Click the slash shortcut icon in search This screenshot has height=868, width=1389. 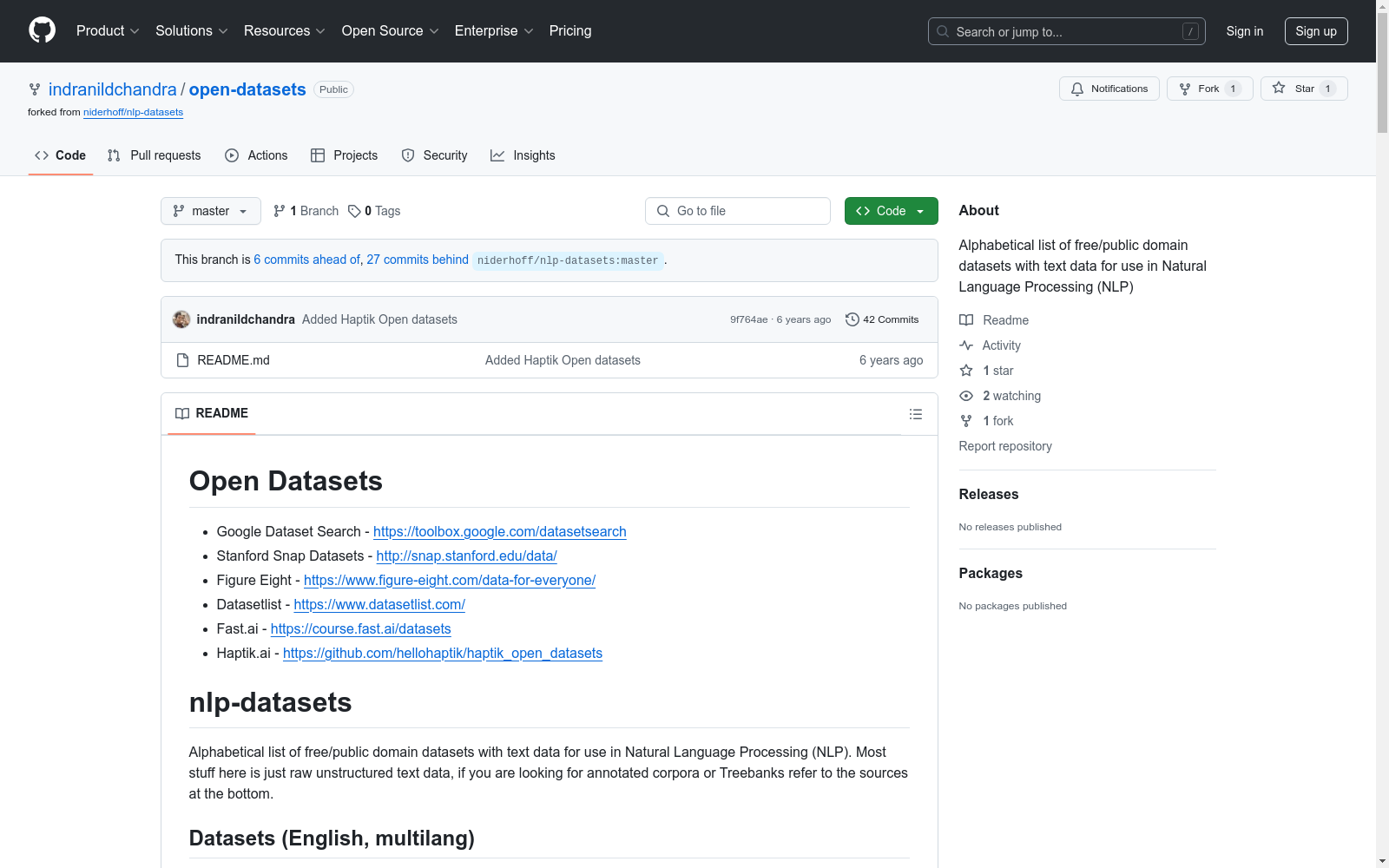(x=1190, y=31)
